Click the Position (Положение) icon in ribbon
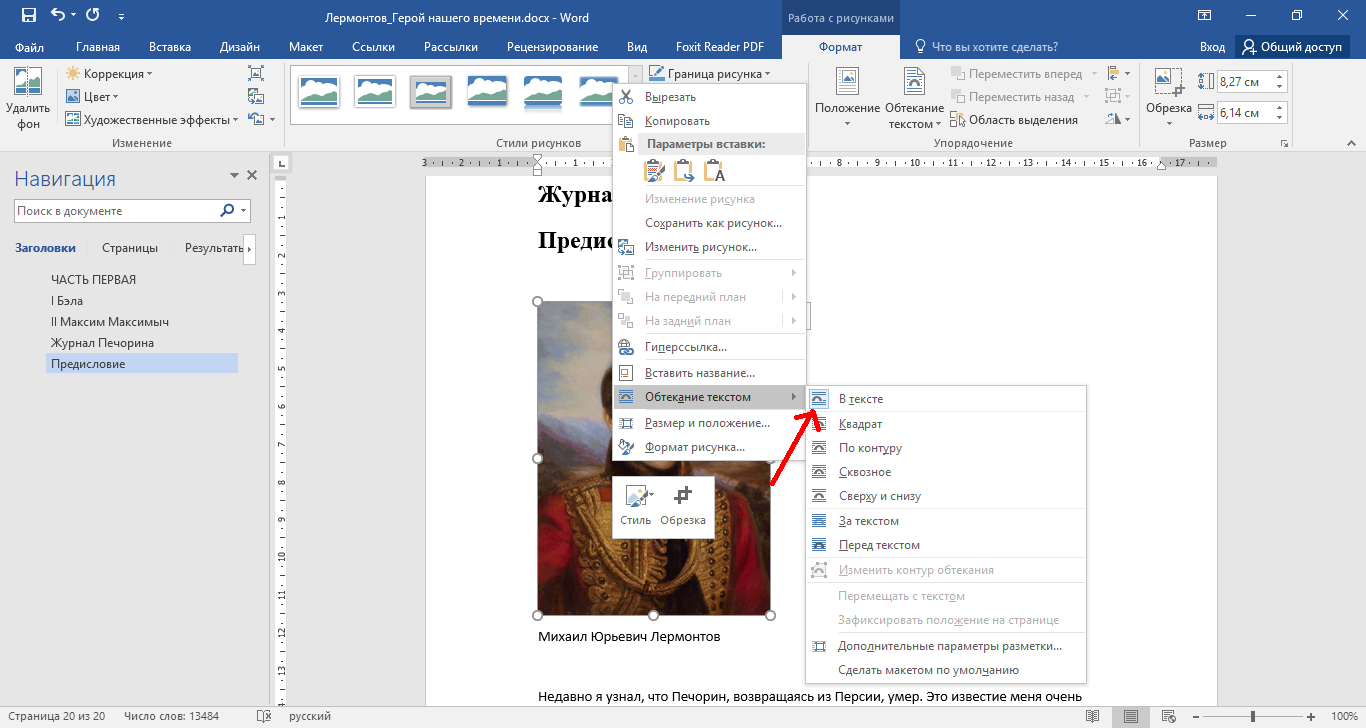1366x728 pixels. tap(847, 82)
